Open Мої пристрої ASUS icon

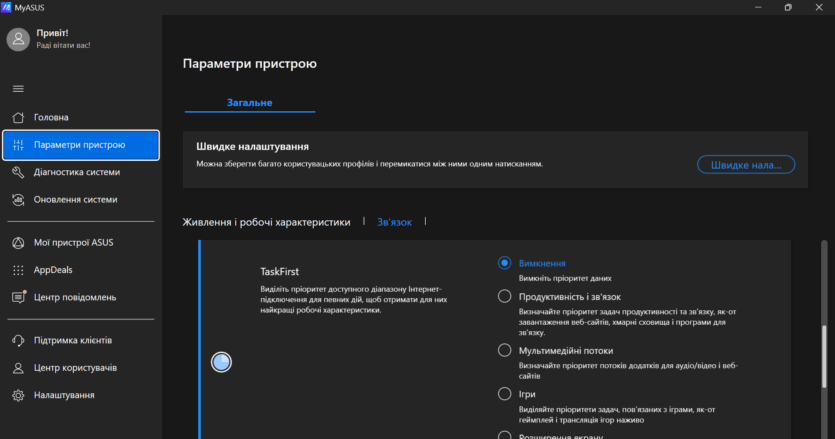click(18, 242)
